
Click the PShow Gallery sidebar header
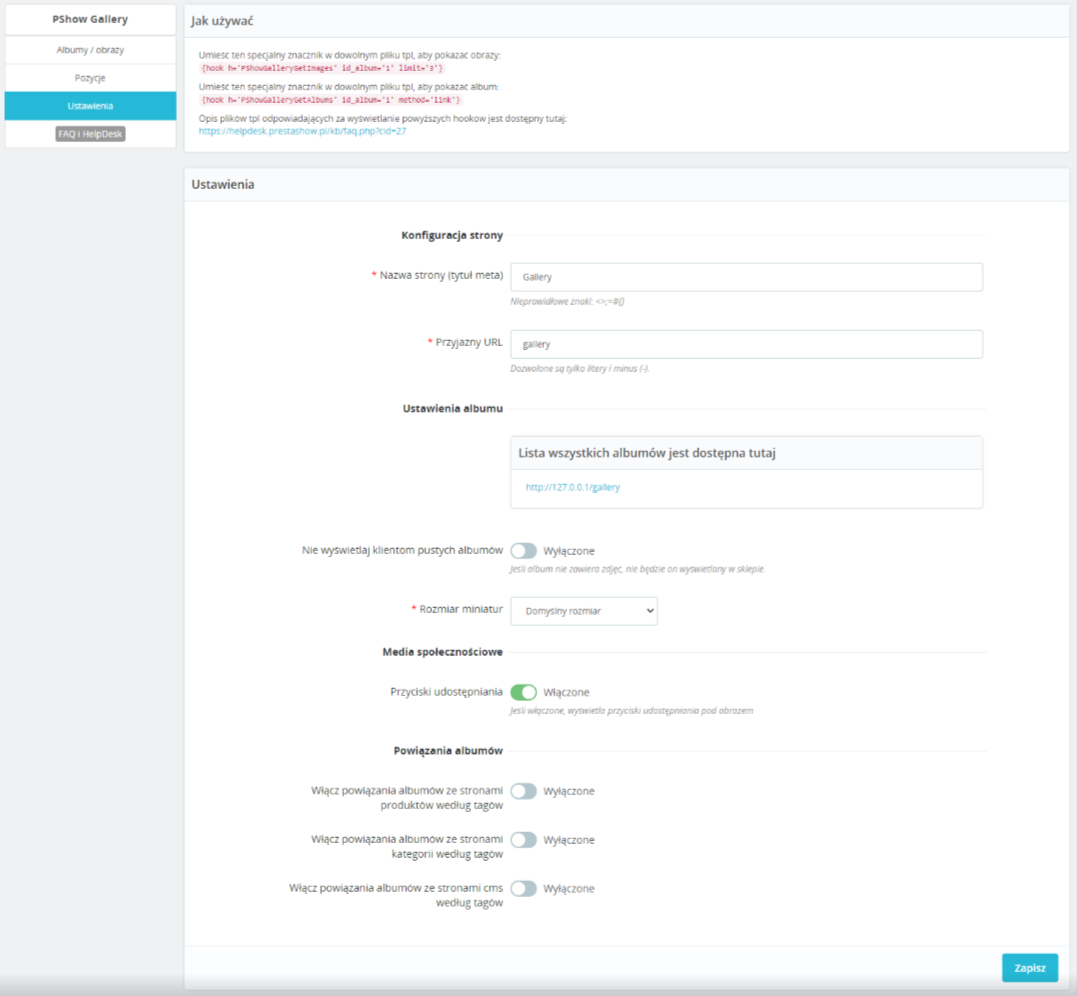(90, 19)
